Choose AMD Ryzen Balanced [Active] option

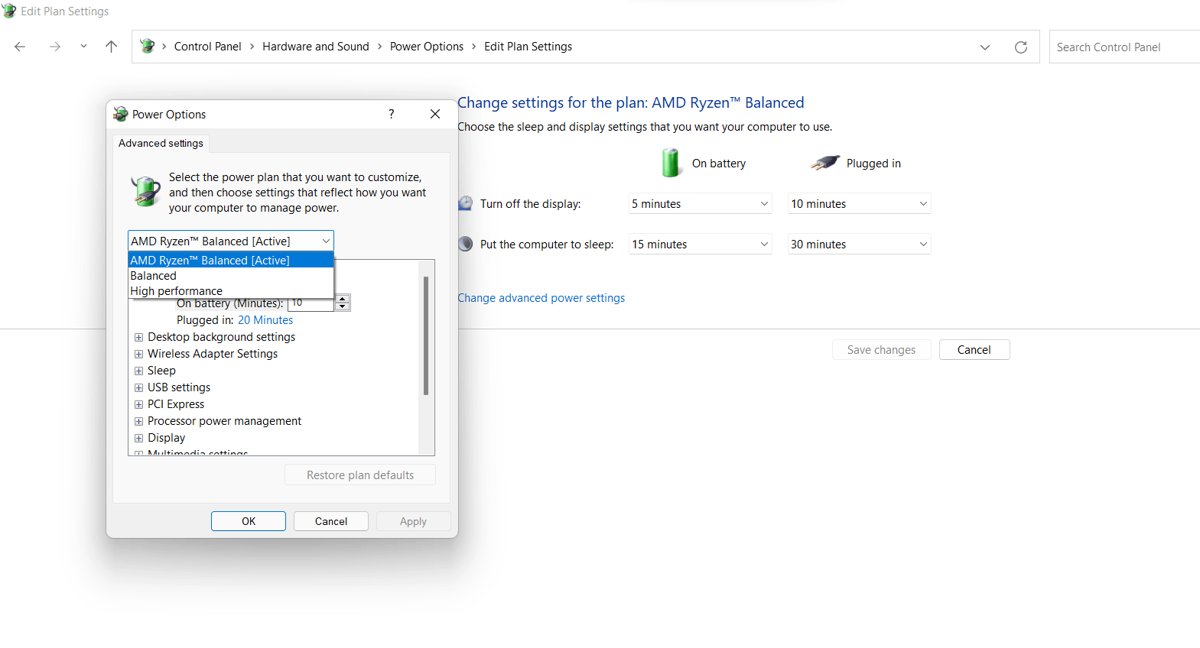point(231,260)
